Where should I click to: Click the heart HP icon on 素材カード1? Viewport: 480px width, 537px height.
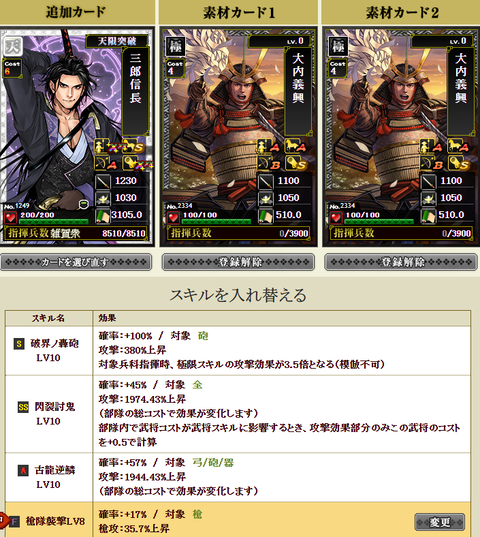click(x=173, y=217)
